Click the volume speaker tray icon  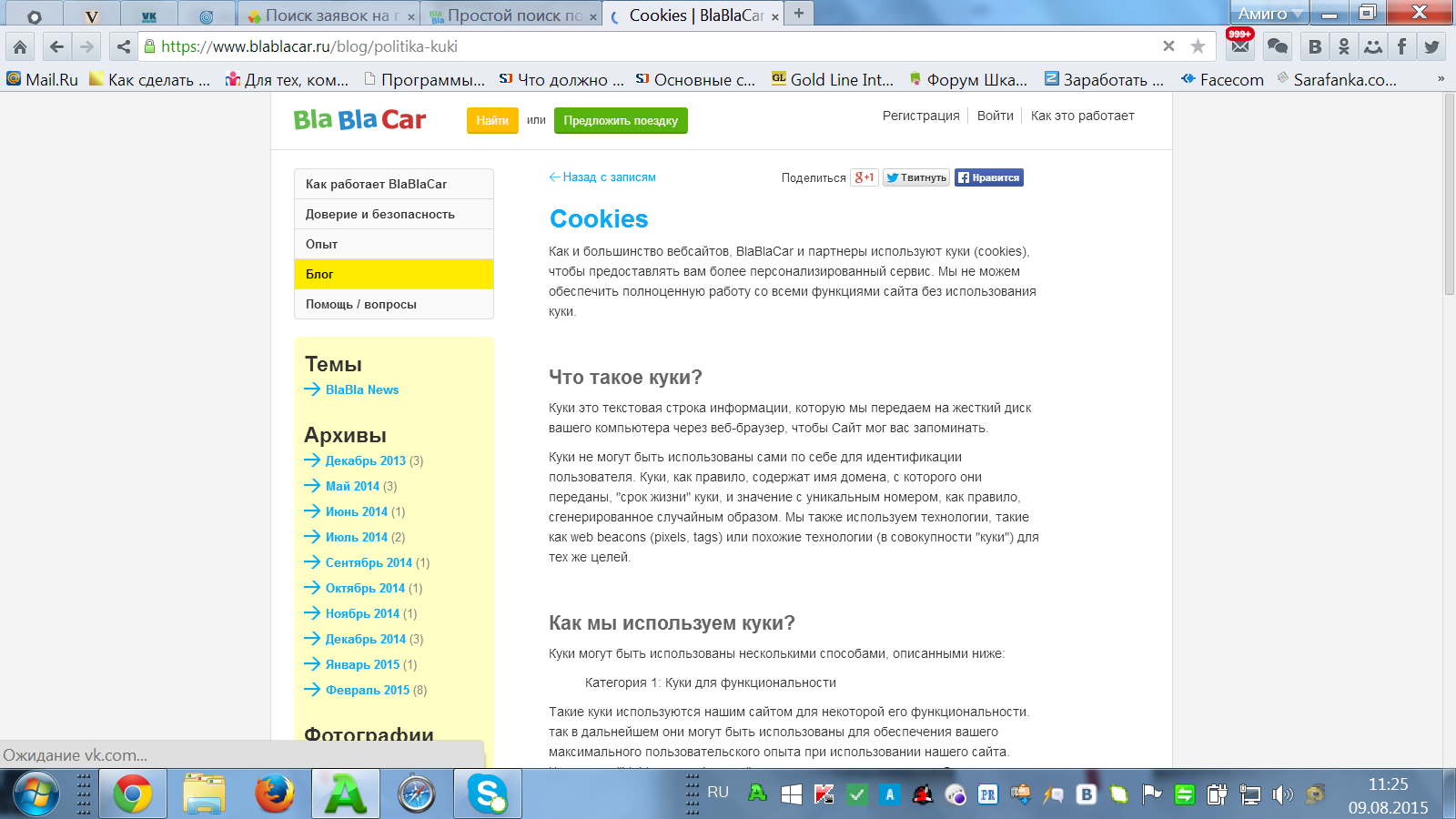pyautogui.click(x=1283, y=794)
